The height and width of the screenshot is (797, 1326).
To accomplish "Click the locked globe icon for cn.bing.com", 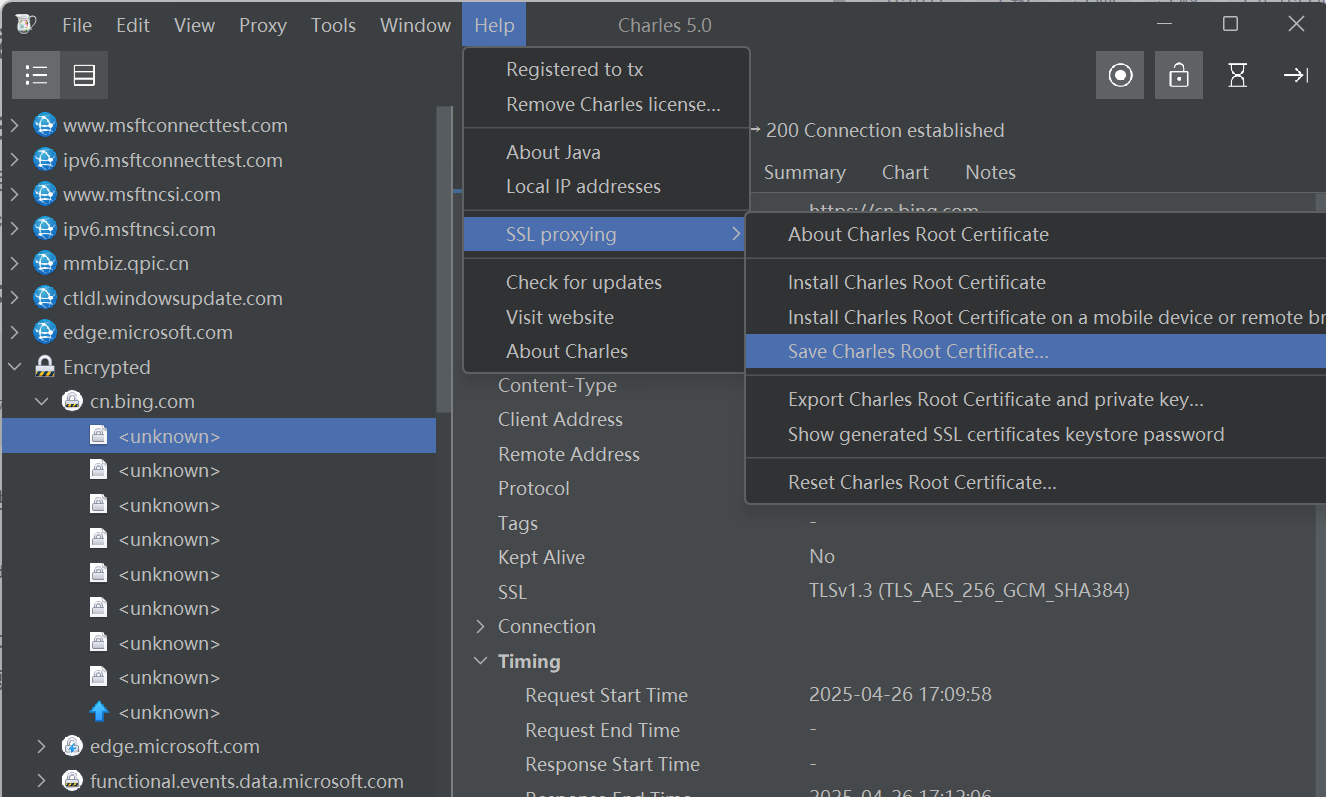I will click(x=72, y=401).
